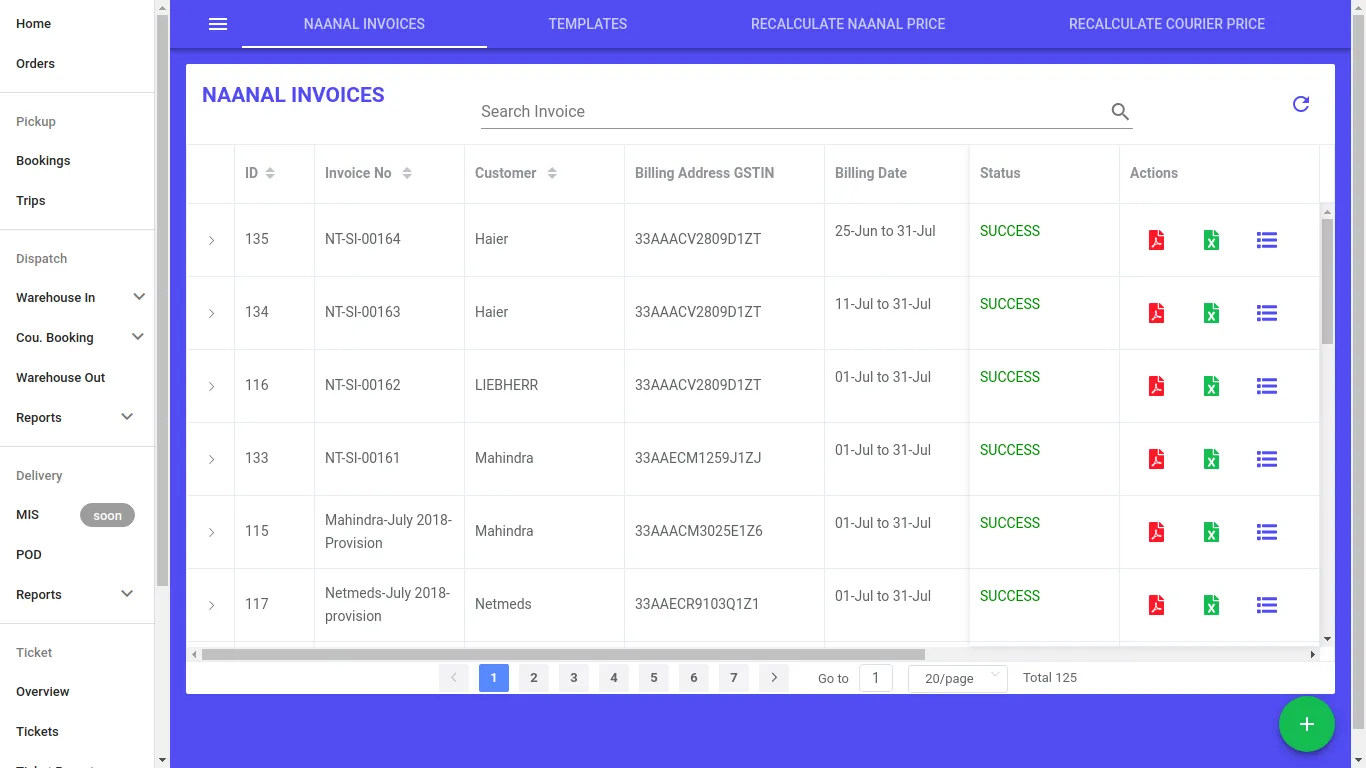The height and width of the screenshot is (768, 1366).
Task: Download PDF for invoice NT-SI-00164
Action: tap(1156, 240)
